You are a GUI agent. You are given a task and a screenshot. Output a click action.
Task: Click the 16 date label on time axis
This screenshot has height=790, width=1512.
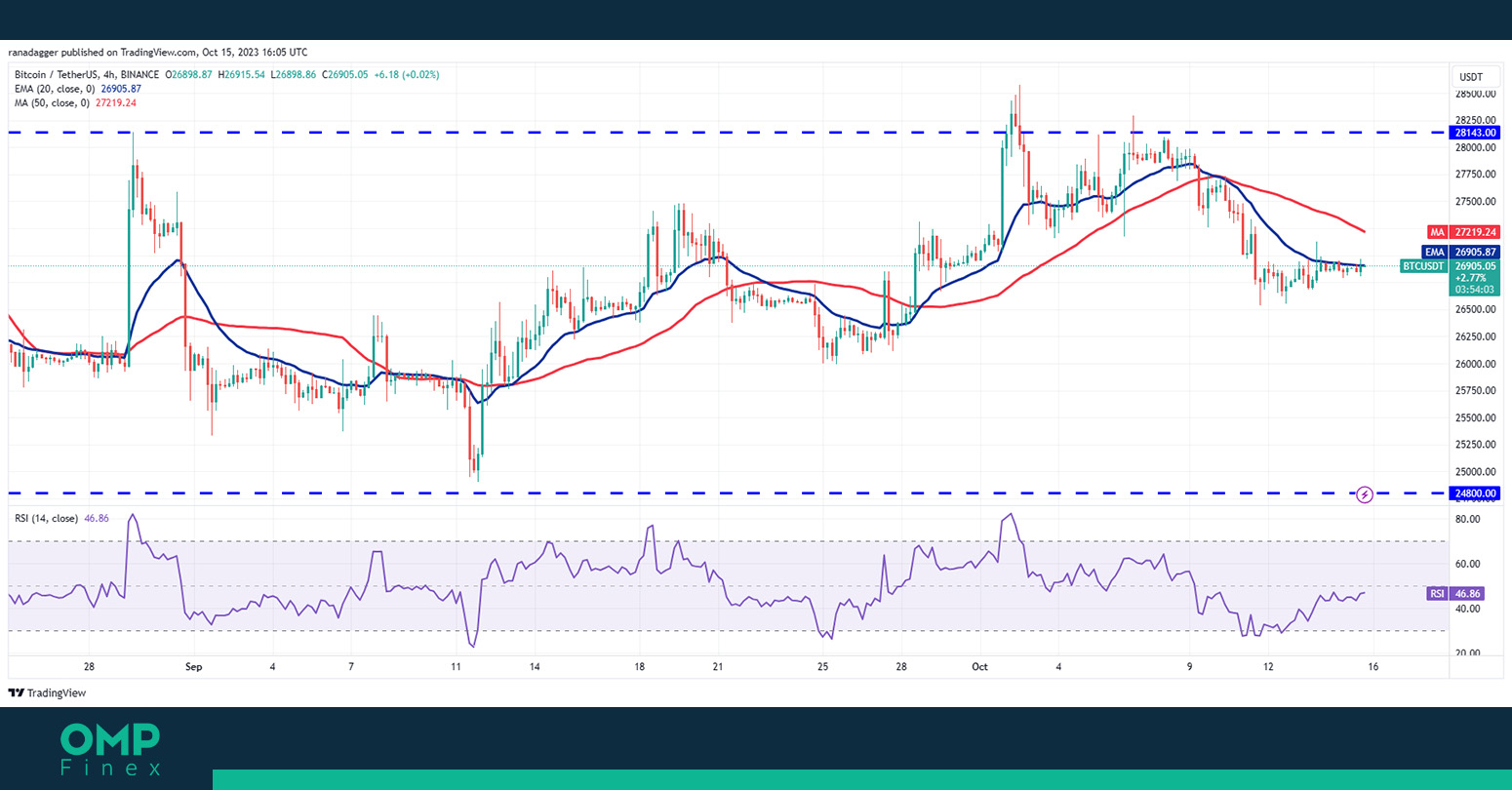click(1373, 667)
